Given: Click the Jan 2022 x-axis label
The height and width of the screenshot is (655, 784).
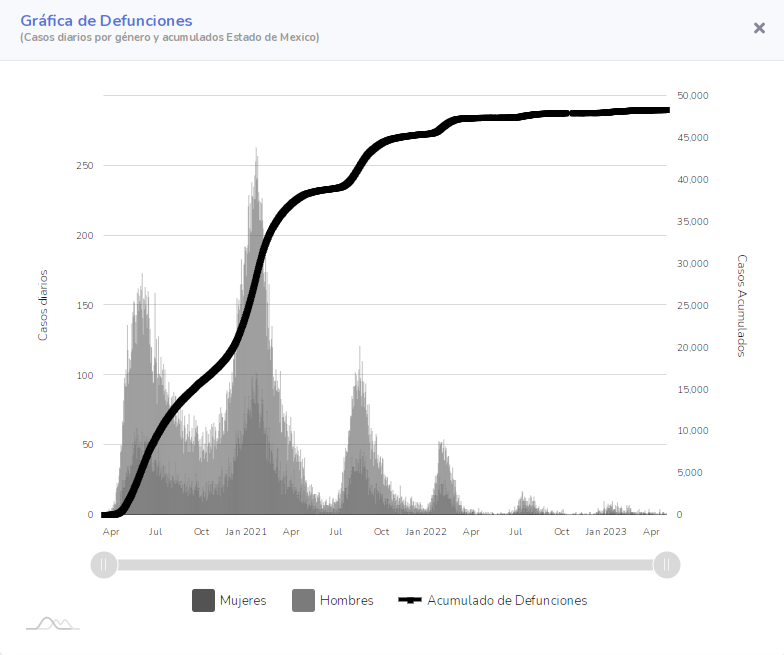Looking at the screenshot, I should (x=426, y=532).
